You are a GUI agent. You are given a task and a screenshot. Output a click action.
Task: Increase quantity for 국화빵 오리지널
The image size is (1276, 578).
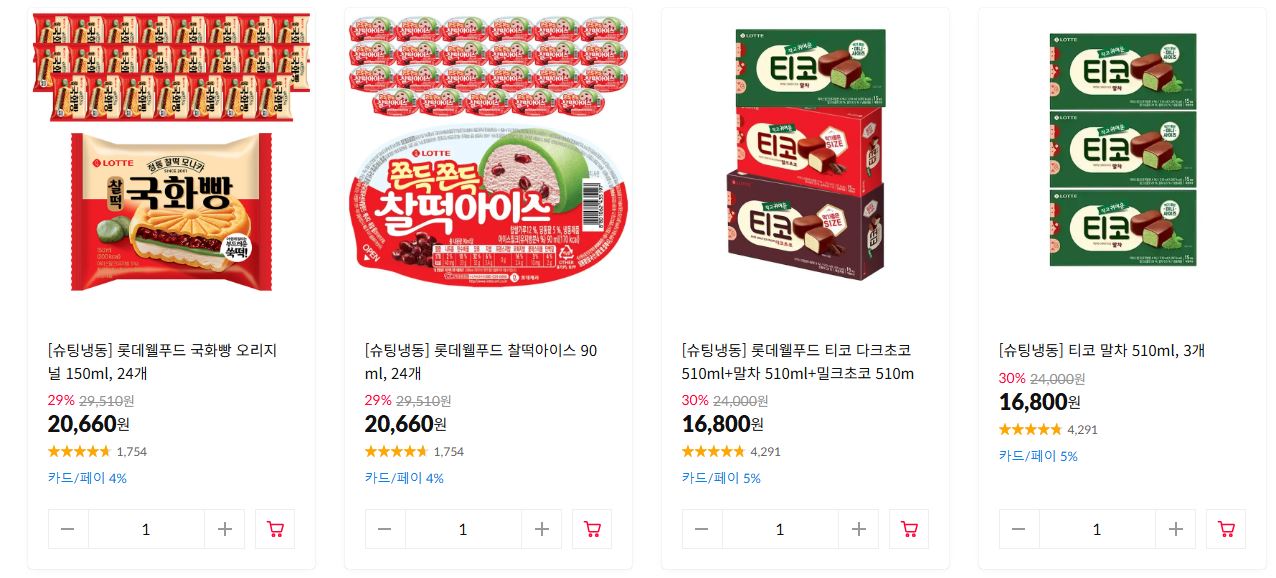224,529
